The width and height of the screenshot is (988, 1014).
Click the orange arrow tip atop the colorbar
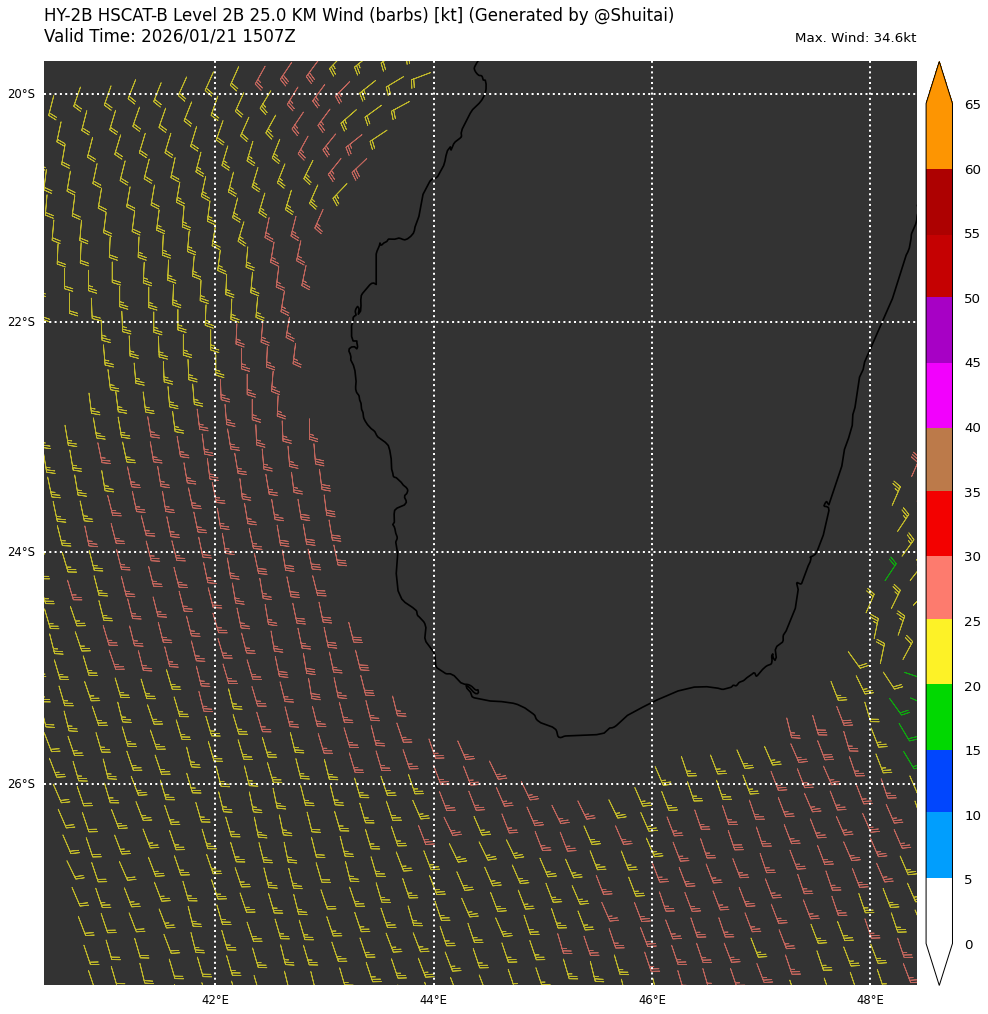tap(938, 84)
